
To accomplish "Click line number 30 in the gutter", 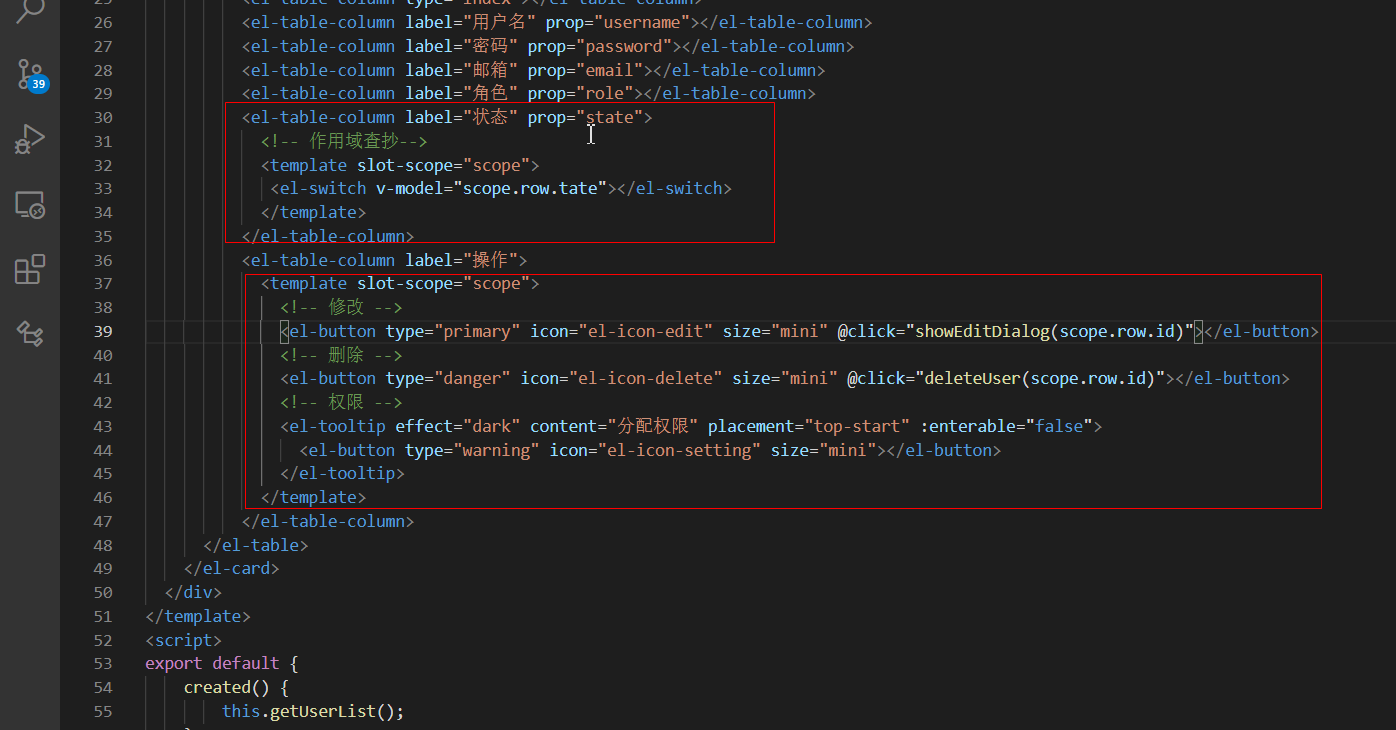I will 103,117.
